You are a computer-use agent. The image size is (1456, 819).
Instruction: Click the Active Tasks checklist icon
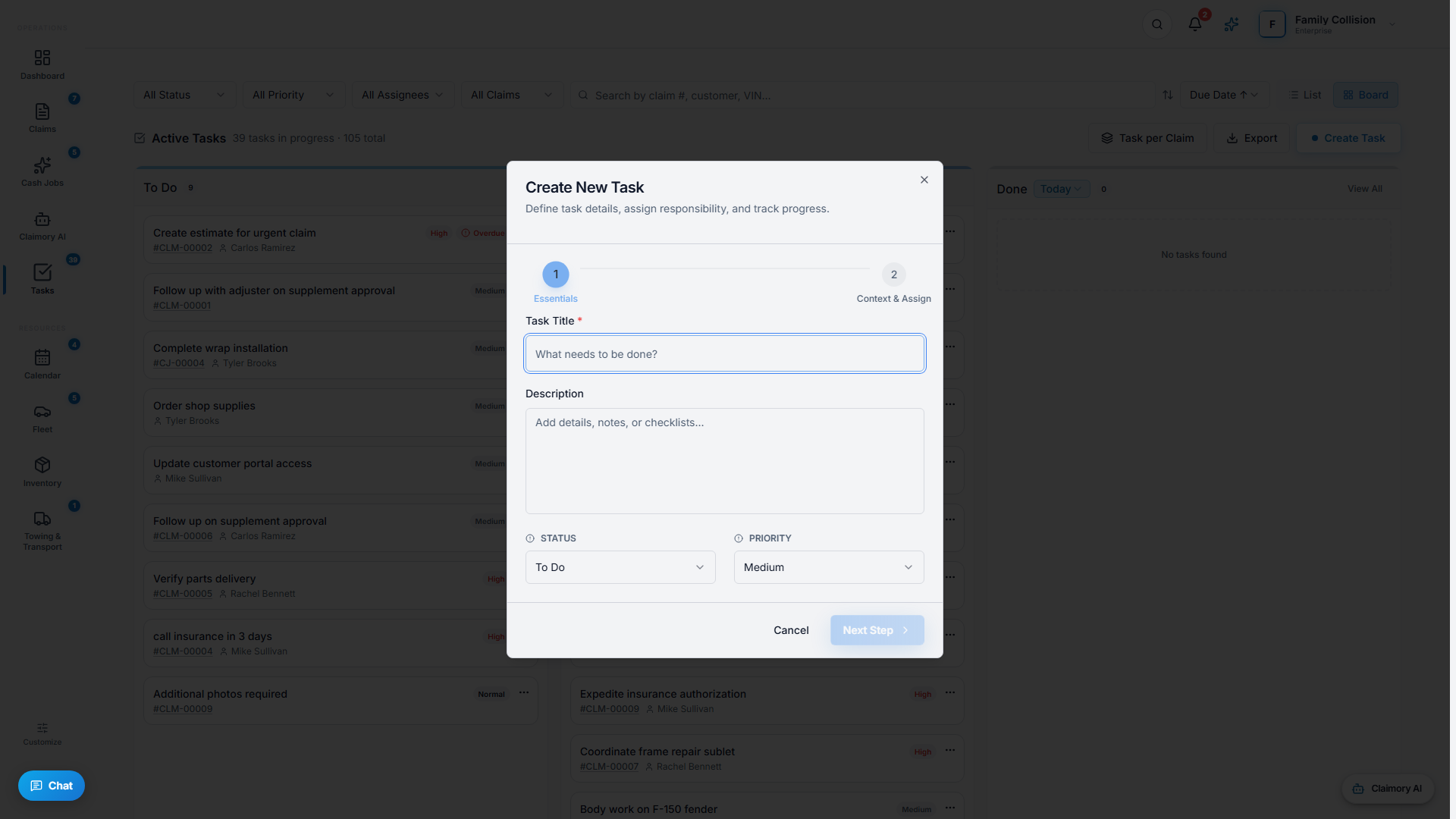[140, 138]
